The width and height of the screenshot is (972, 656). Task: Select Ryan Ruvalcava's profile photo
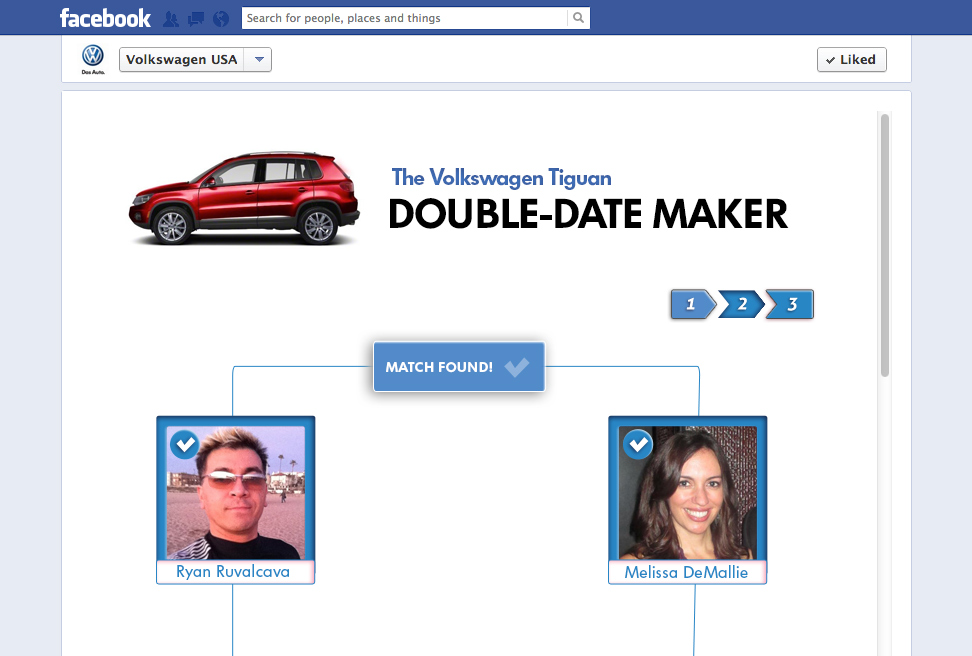tap(236, 492)
